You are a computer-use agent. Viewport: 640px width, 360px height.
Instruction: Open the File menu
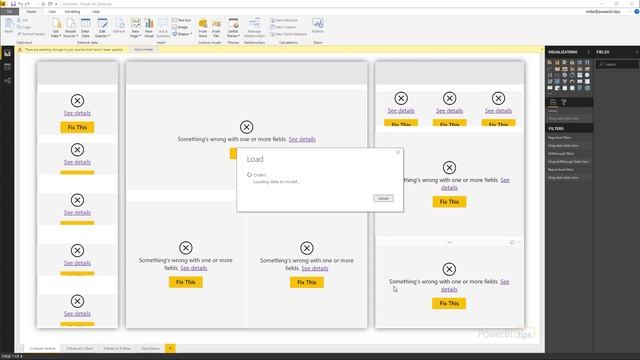[9, 12]
